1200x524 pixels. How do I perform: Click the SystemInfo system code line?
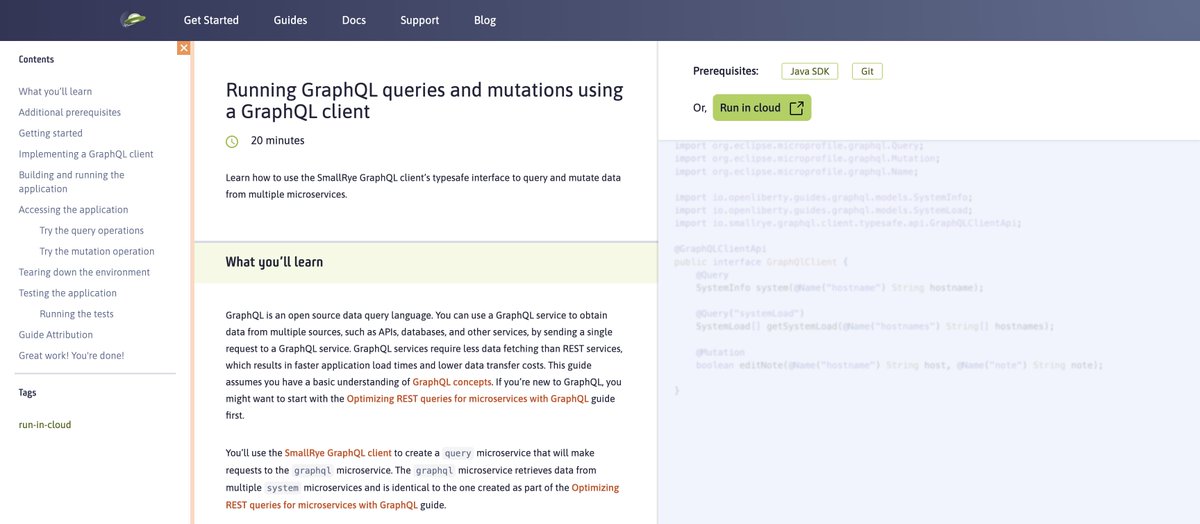(840, 288)
